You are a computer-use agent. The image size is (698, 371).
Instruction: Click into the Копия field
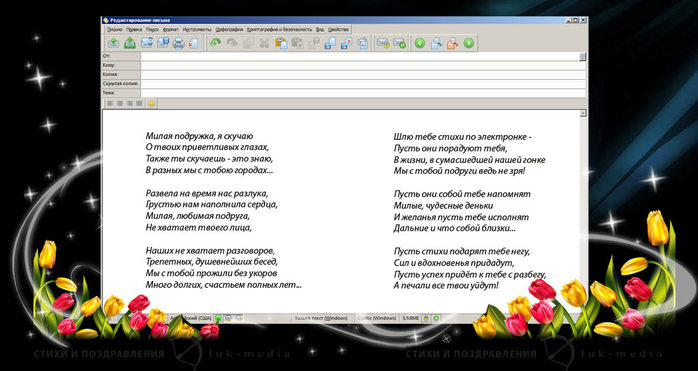coord(363,74)
